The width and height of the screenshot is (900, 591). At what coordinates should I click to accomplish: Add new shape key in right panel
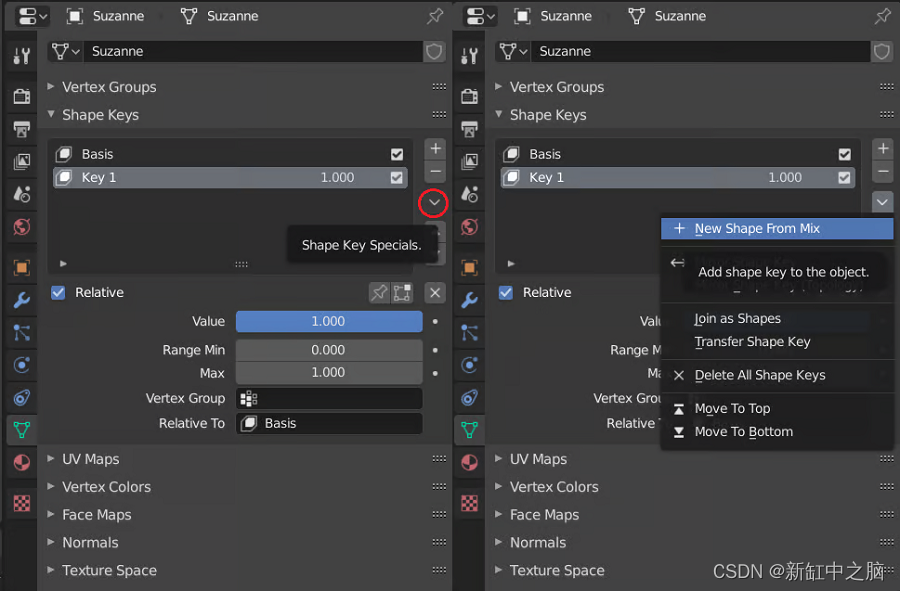pyautogui.click(x=883, y=149)
